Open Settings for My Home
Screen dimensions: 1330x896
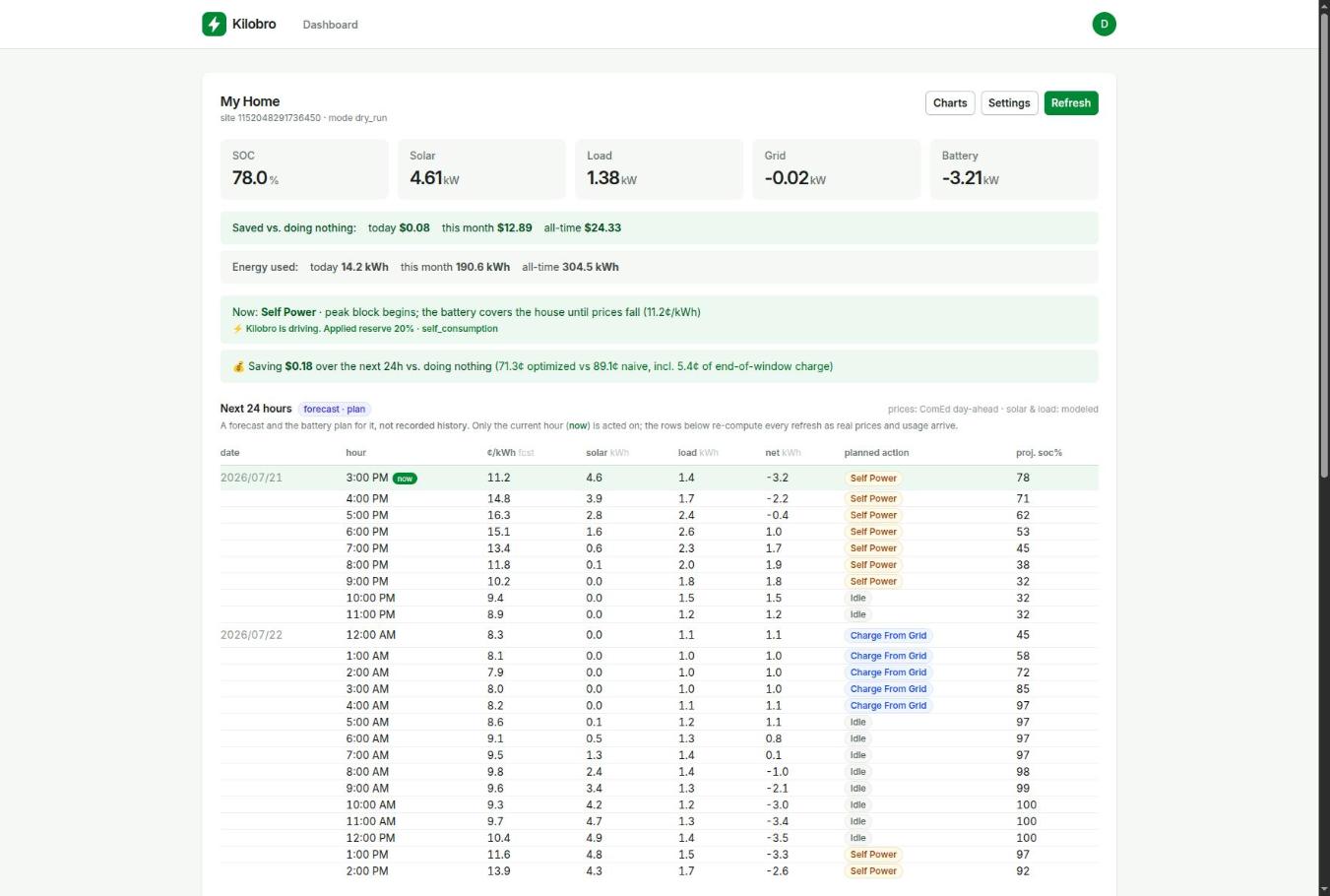pyautogui.click(x=1009, y=103)
